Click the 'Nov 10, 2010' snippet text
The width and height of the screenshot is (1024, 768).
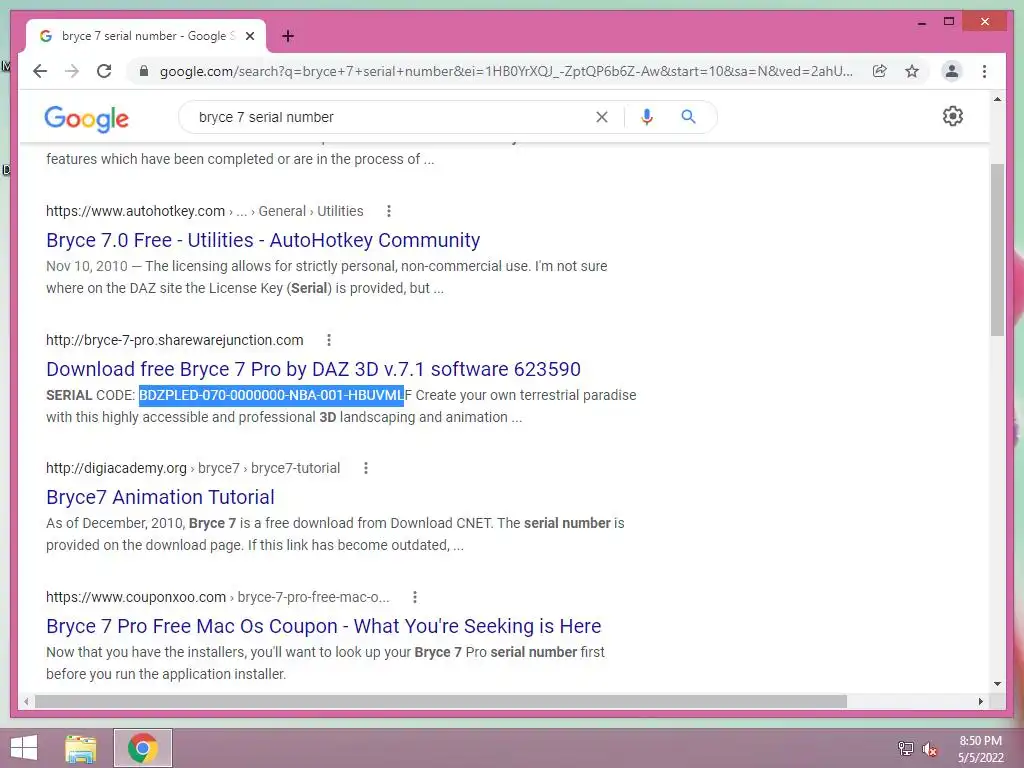tap(87, 266)
